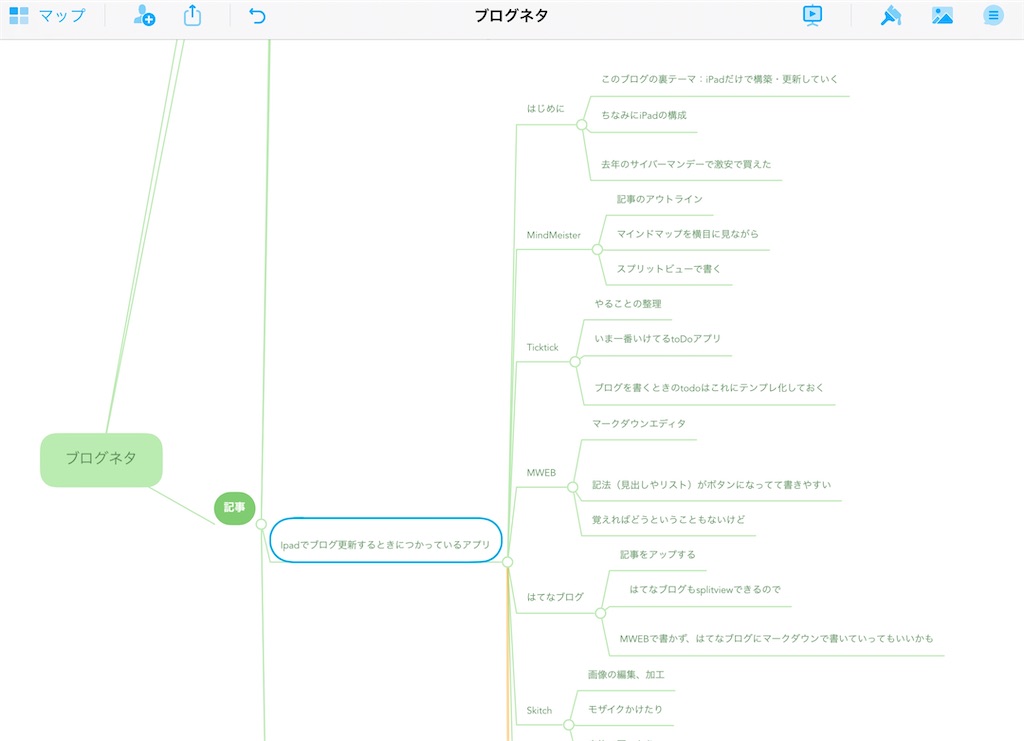Open the map grid icon in toolbar
The height and width of the screenshot is (741, 1024).
[19, 16]
